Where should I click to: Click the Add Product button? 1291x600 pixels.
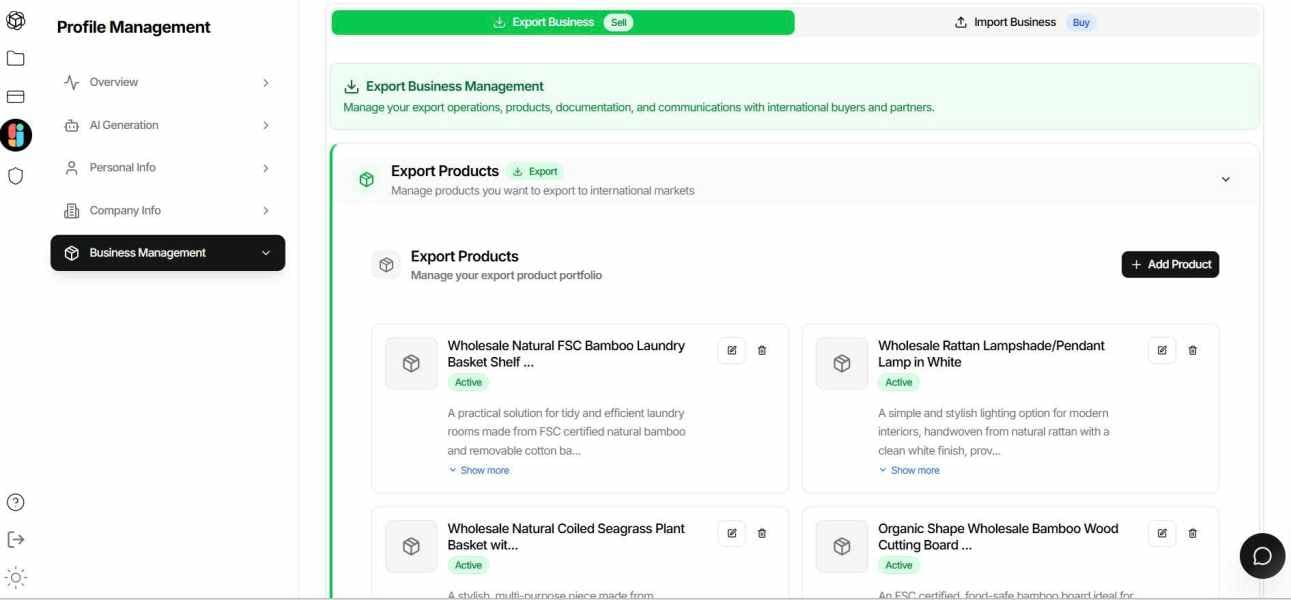(x=1170, y=264)
